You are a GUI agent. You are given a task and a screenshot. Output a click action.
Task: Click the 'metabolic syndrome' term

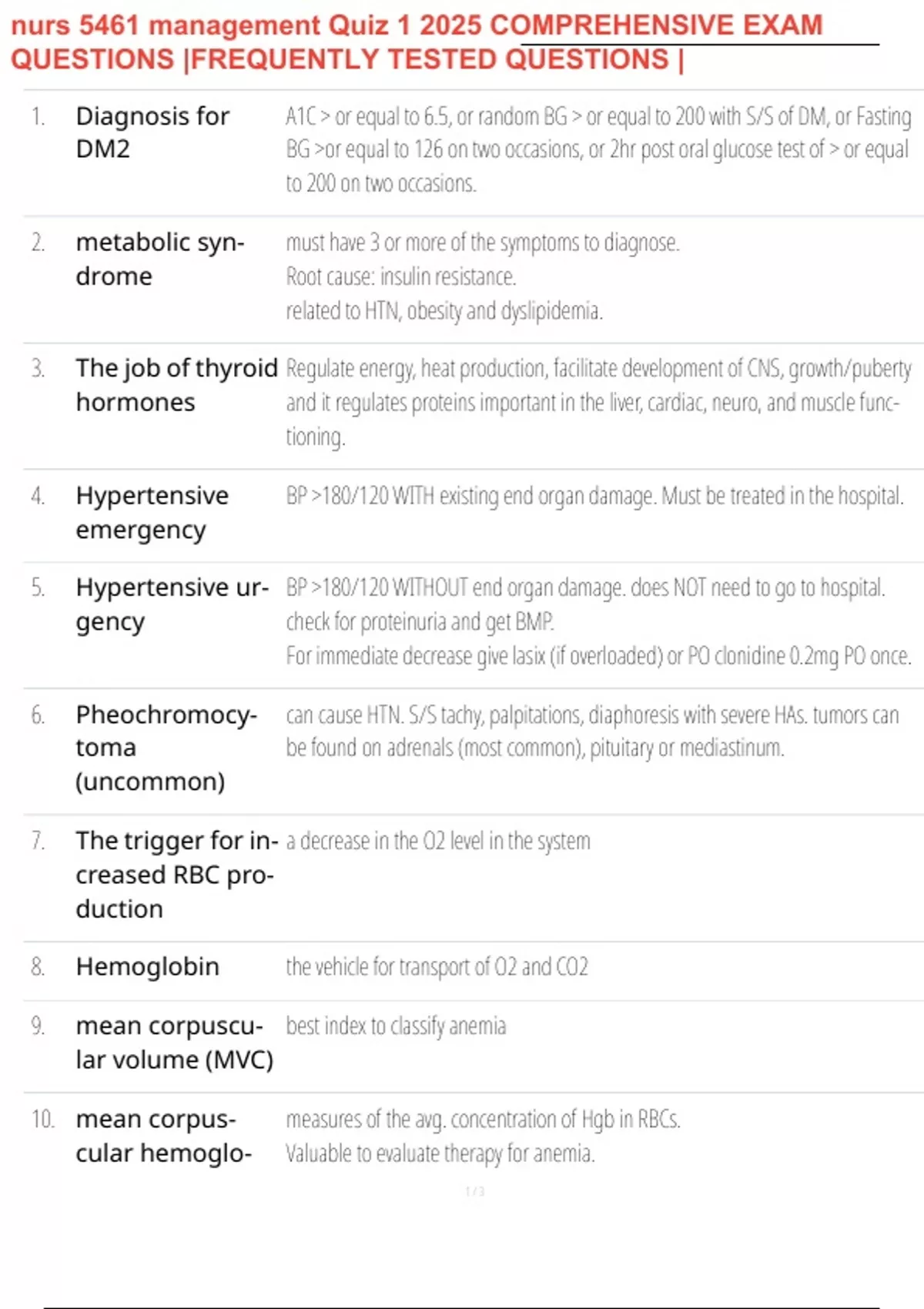pyautogui.click(x=159, y=259)
